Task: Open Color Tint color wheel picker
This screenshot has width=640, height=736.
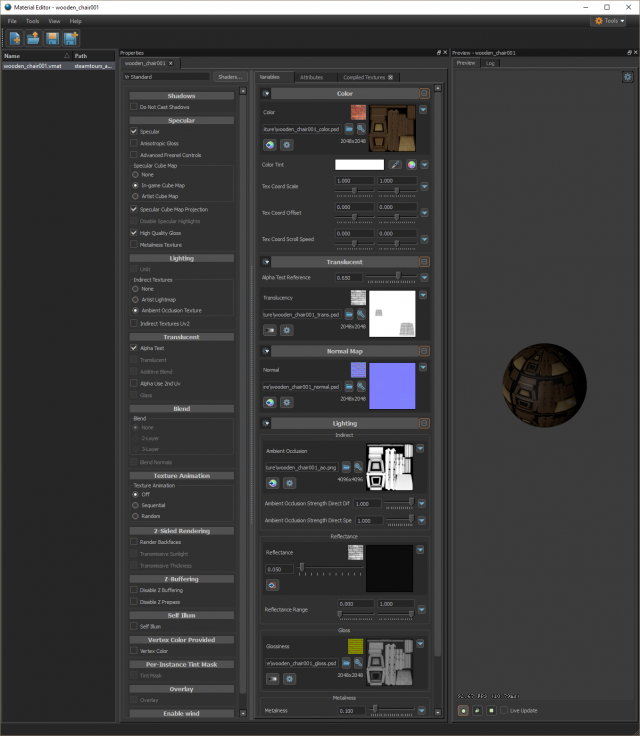Action: pos(411,165)
